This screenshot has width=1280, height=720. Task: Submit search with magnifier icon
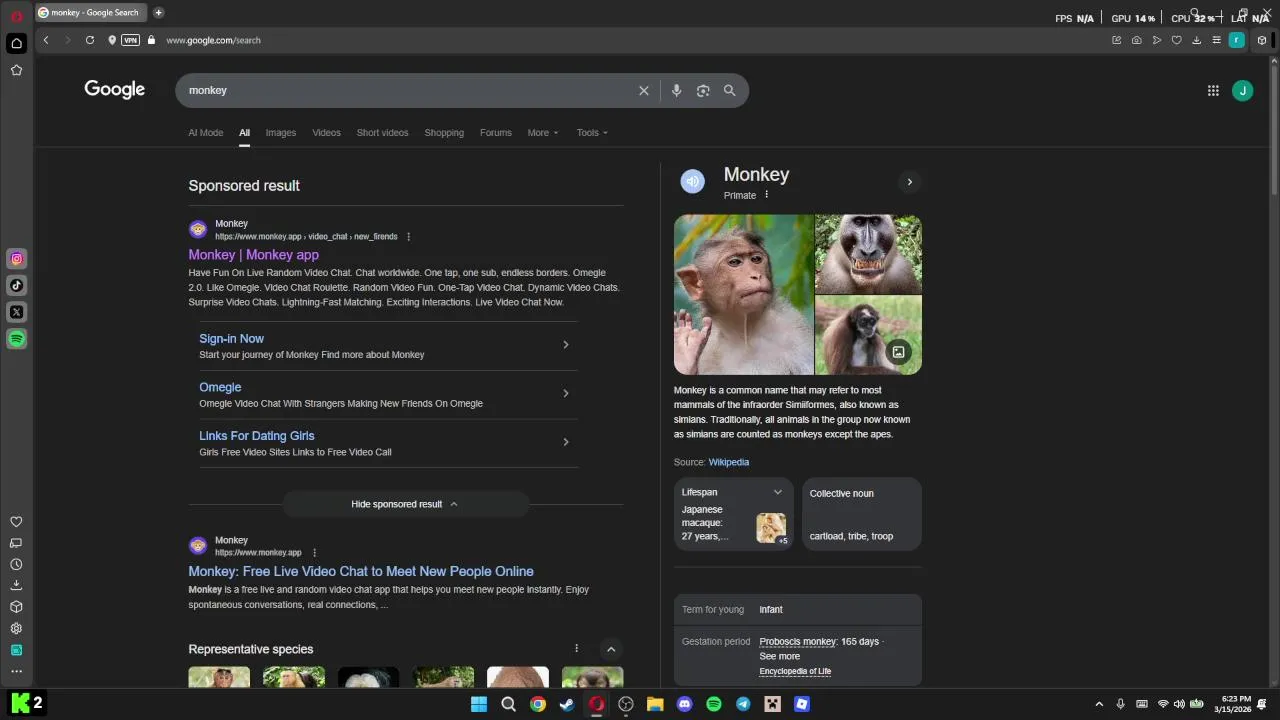[730, 90]
